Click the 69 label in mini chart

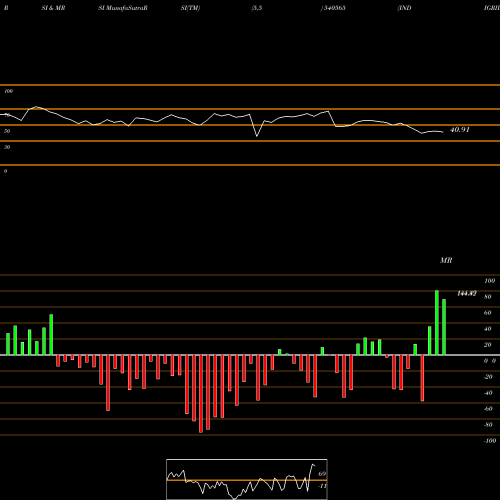[322, 474]
